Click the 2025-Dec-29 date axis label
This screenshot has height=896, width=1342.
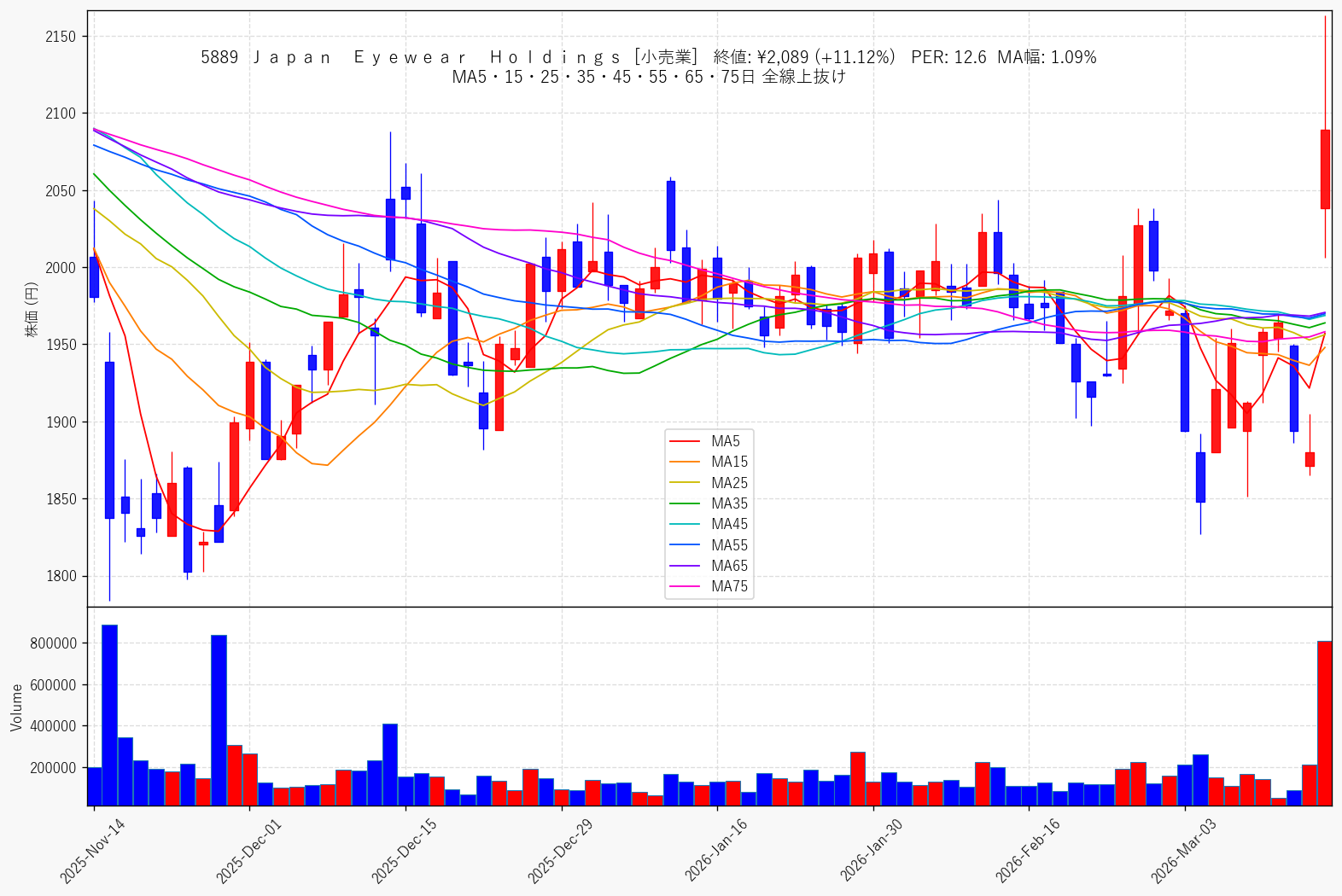(x=560, y=850)
